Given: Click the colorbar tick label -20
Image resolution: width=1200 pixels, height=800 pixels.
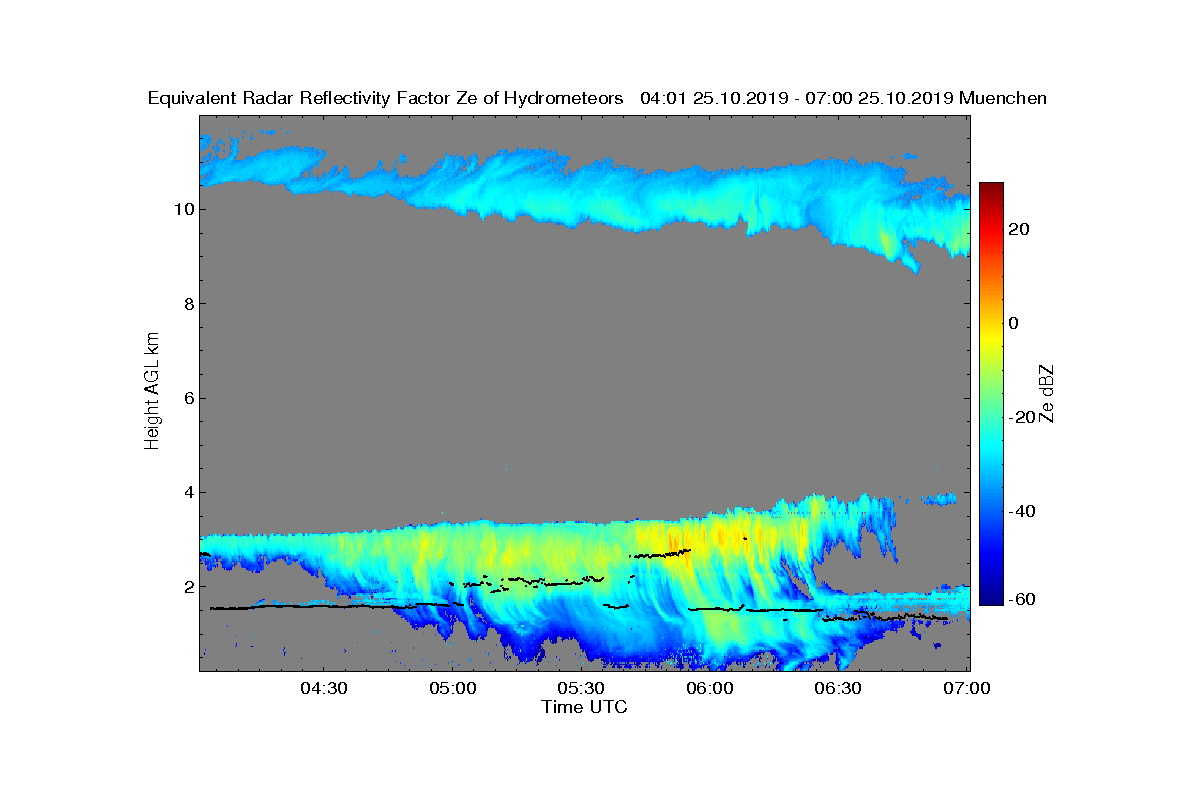Looking at the screenshot, I should [1023, 417].
